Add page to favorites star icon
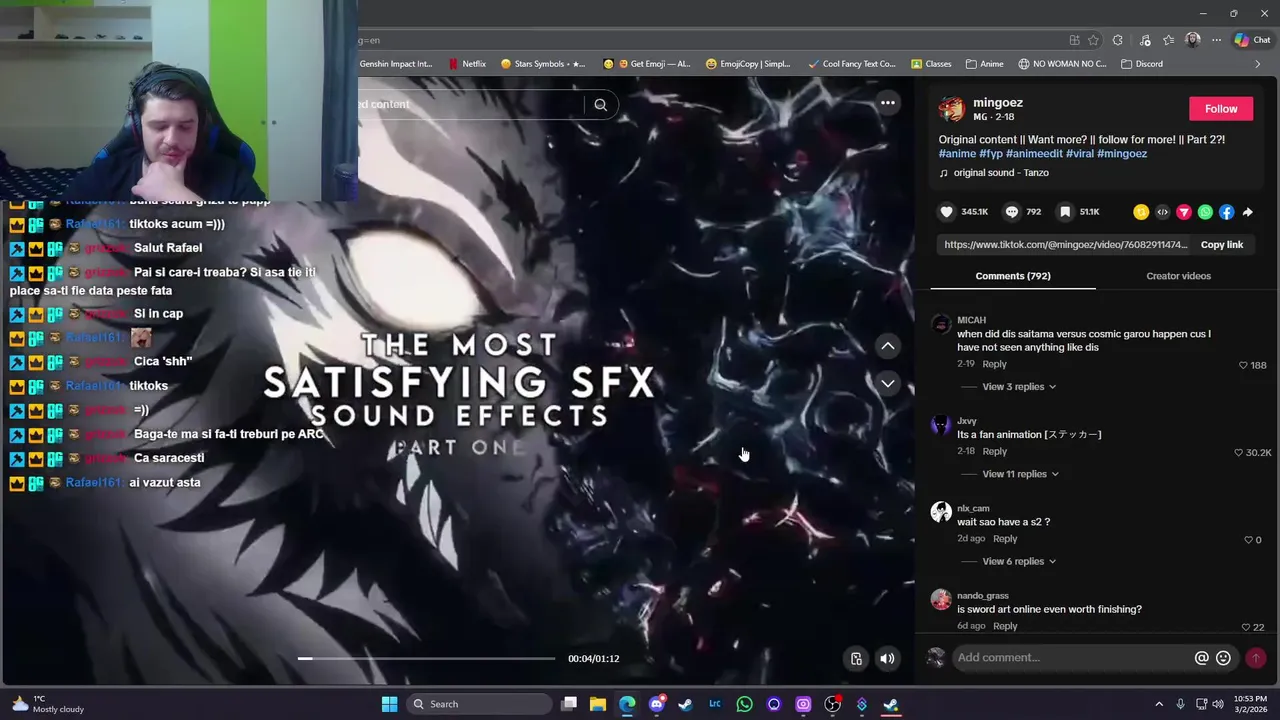The image size is (1280, 720). click(1093, 40)
